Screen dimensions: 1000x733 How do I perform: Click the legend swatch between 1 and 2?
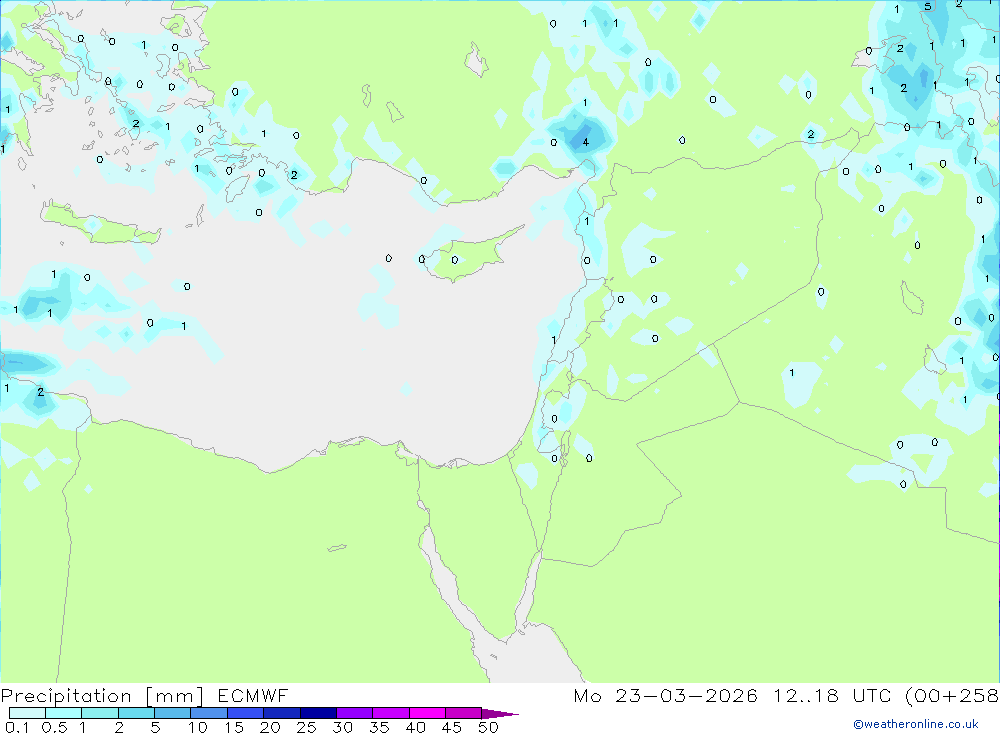(100, 713)
